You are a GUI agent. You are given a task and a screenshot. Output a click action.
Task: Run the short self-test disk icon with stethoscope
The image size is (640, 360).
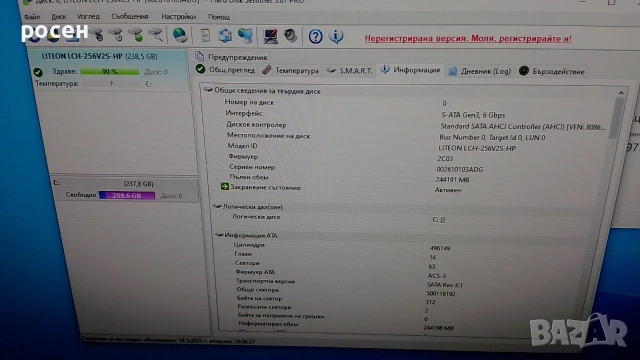coord(97,36)
